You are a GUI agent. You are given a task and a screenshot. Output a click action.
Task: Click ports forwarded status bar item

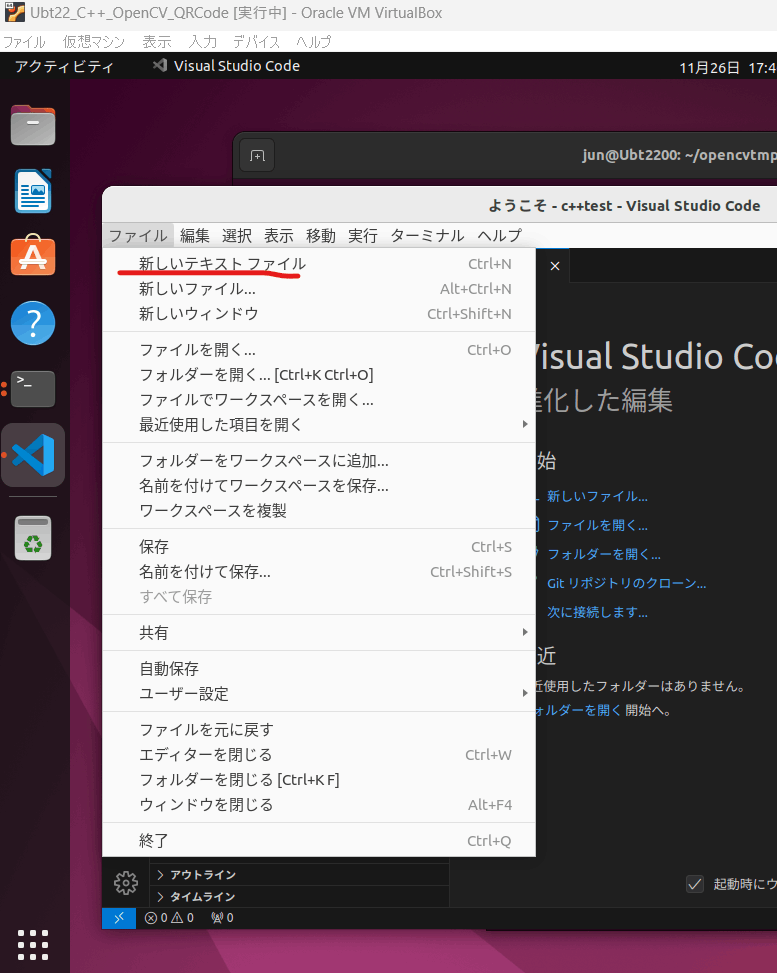coord(222,918)
